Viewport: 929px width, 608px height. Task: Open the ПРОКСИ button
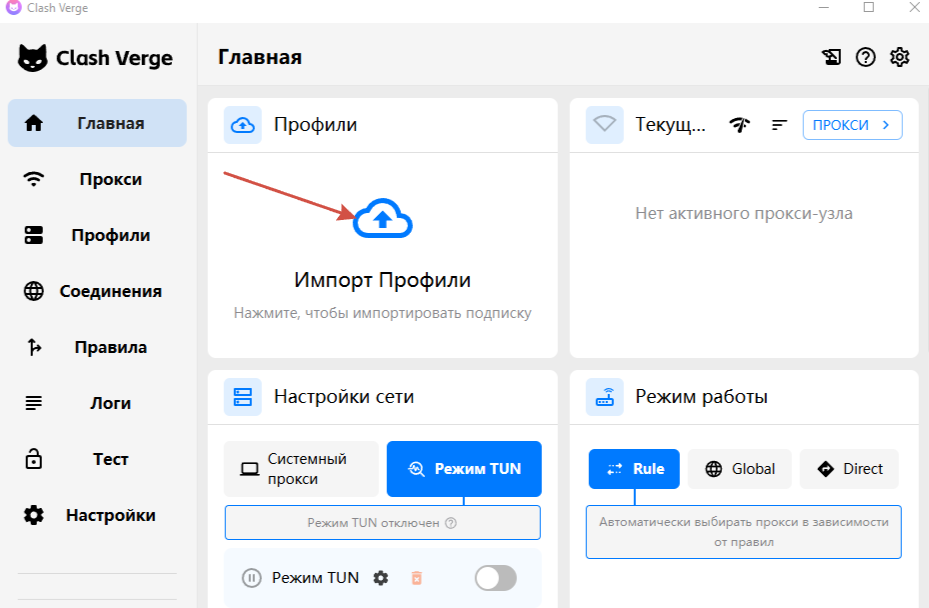(853, 125)
